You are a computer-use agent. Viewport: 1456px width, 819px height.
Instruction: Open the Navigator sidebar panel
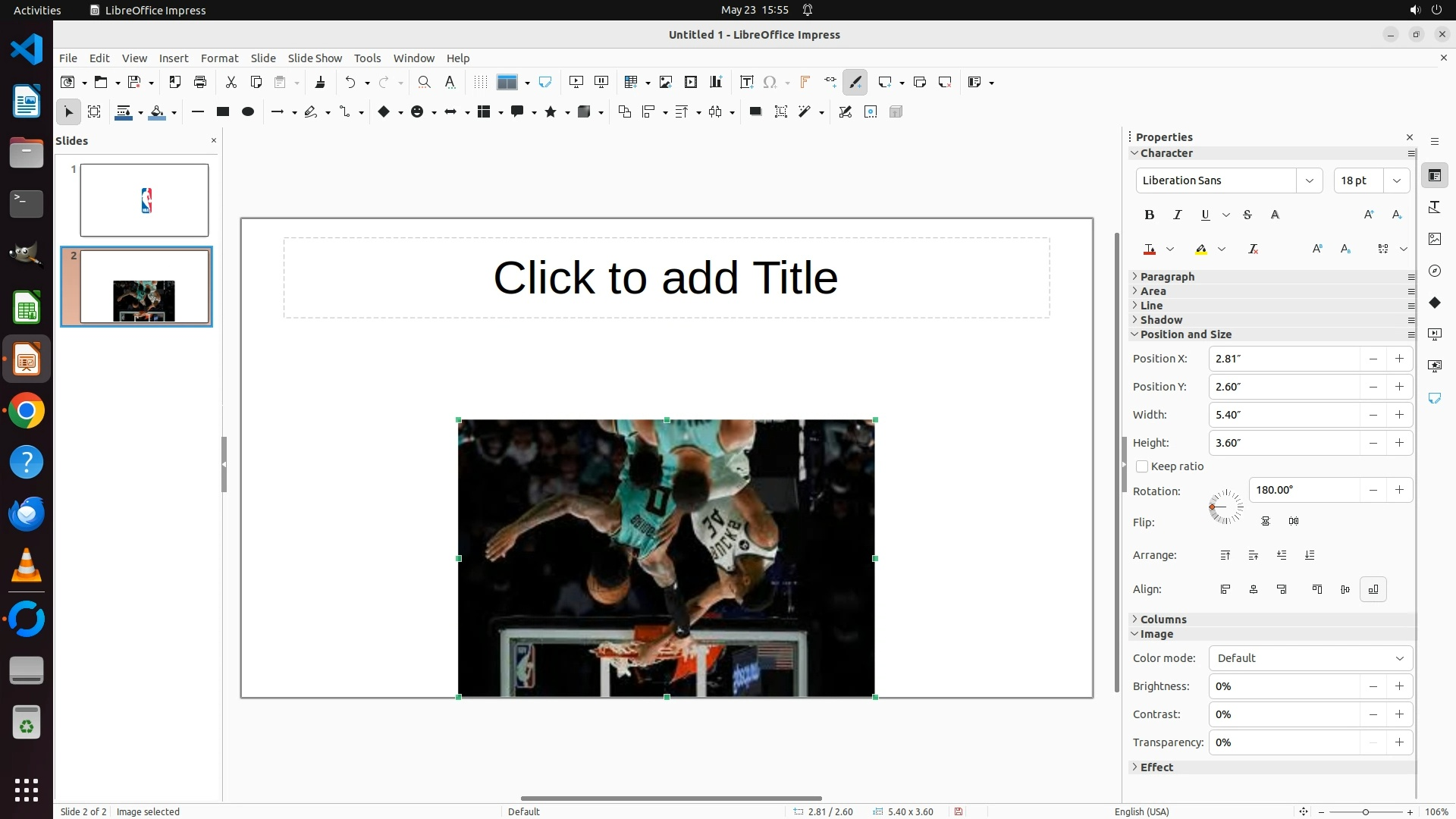(1434, 271)
